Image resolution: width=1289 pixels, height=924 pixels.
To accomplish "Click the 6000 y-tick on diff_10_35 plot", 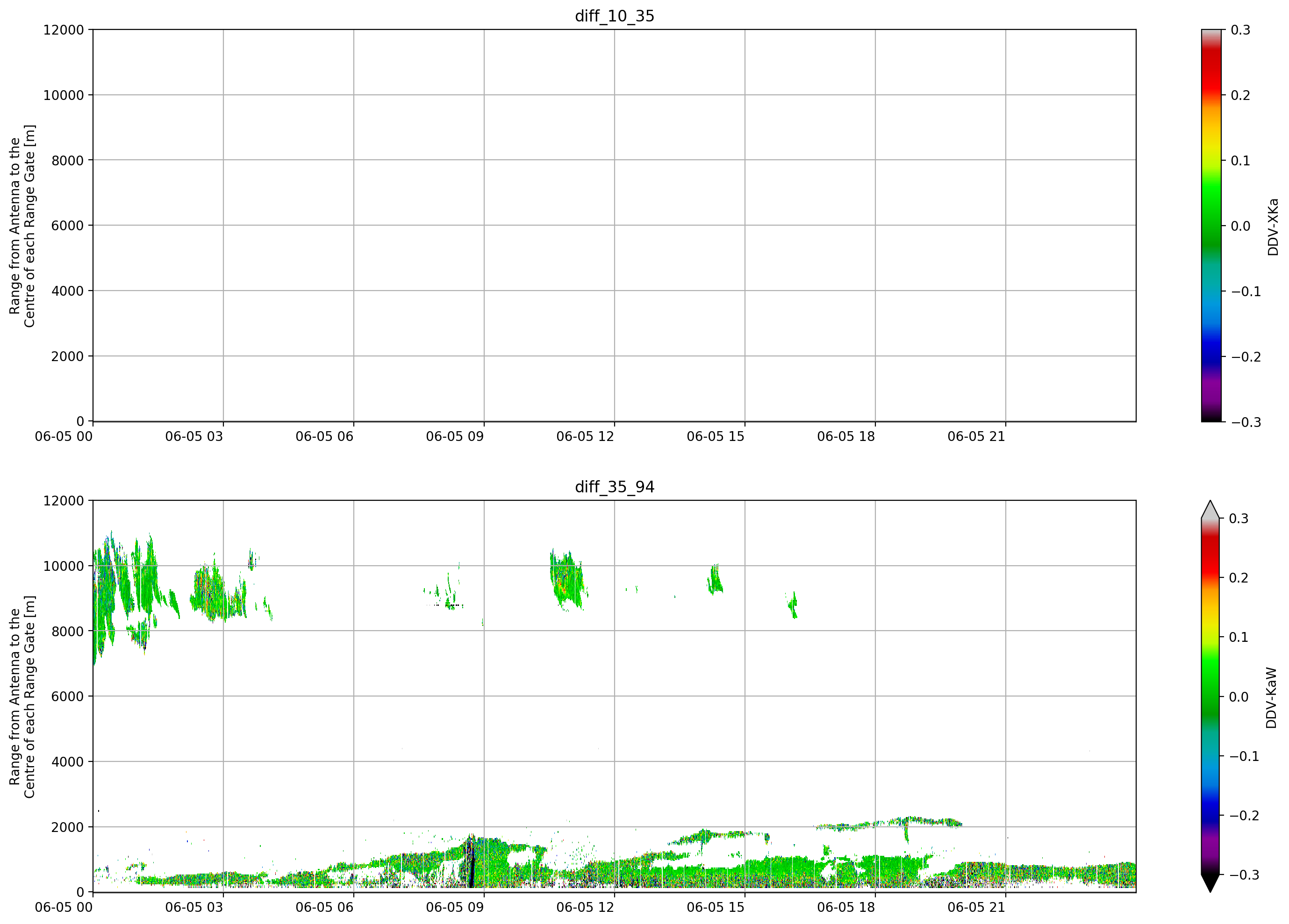I will point(68,226).
